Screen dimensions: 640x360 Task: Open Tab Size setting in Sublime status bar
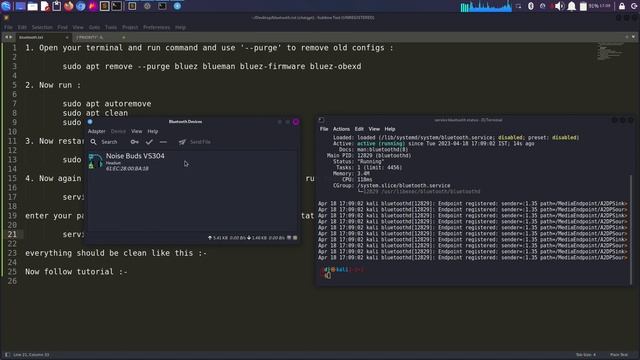click(x=585, y=355)
